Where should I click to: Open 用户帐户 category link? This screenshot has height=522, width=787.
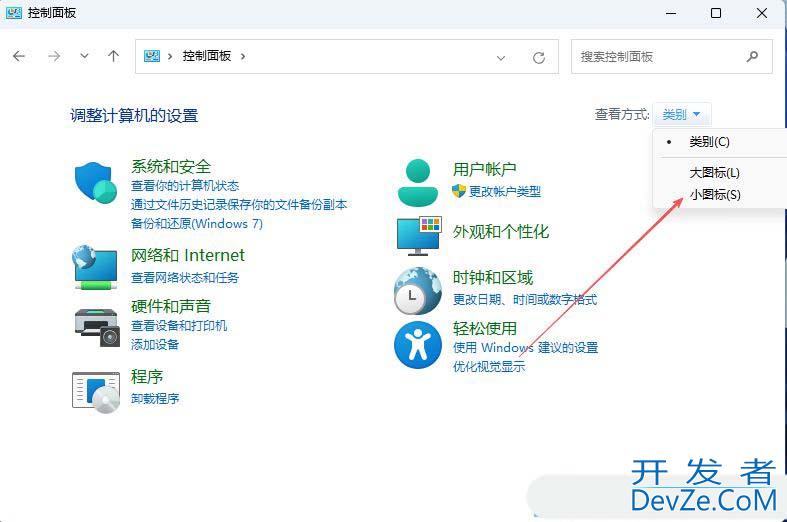tap(485, 169)
